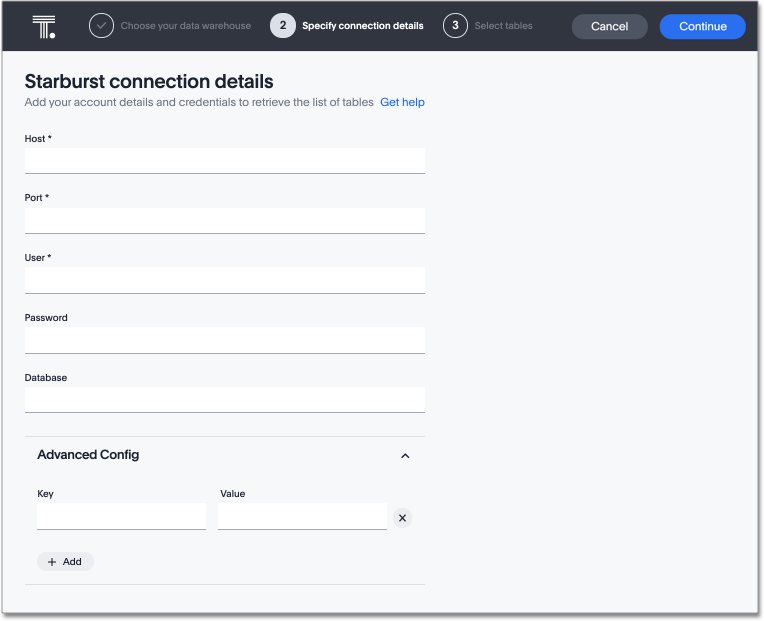764x621 pixels.
Task: Select the Specify connection details step label
Action: [362, 26]
